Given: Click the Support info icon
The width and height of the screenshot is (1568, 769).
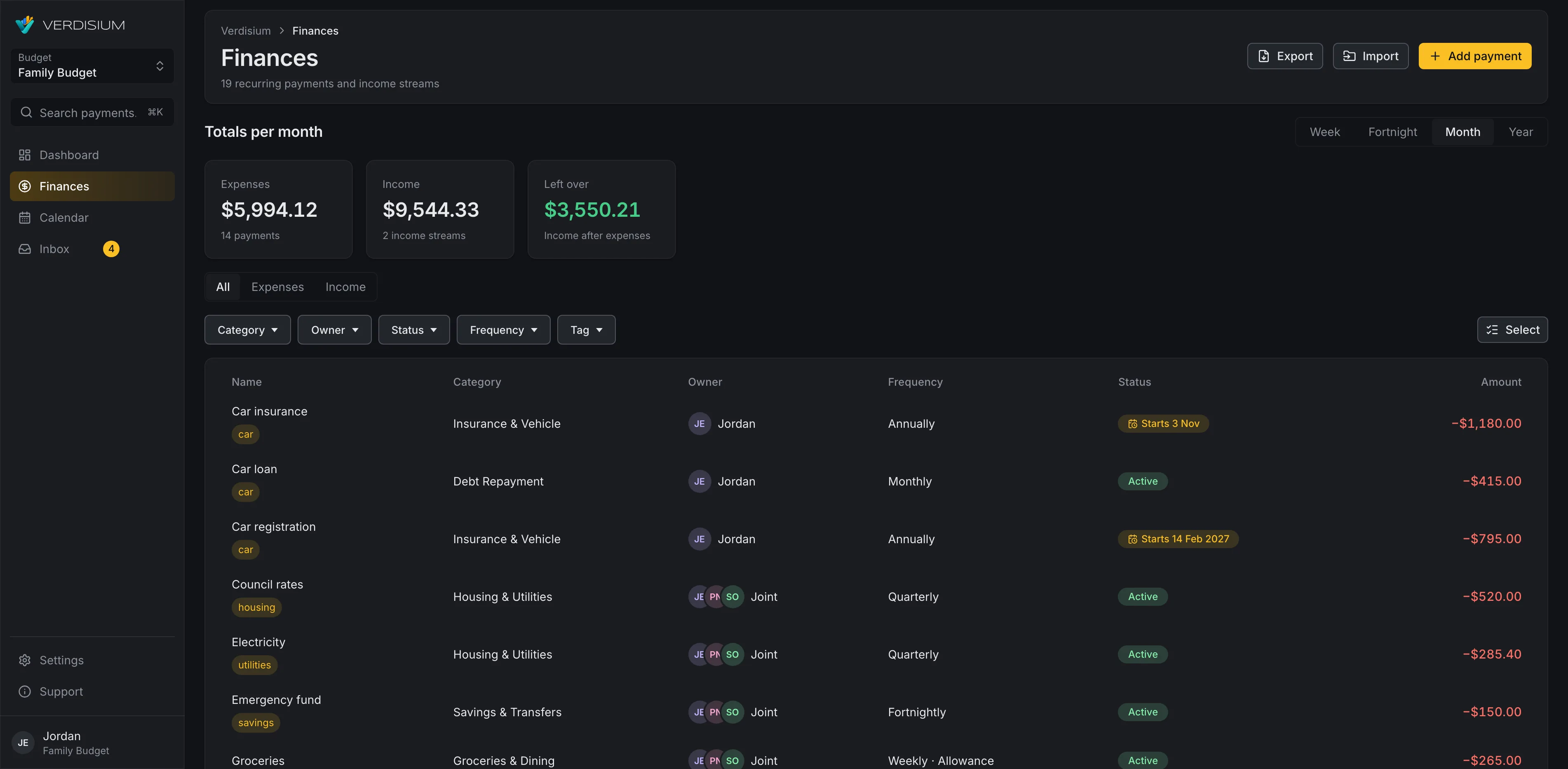Looking at the screenshot, I should [x=24, y=692].
